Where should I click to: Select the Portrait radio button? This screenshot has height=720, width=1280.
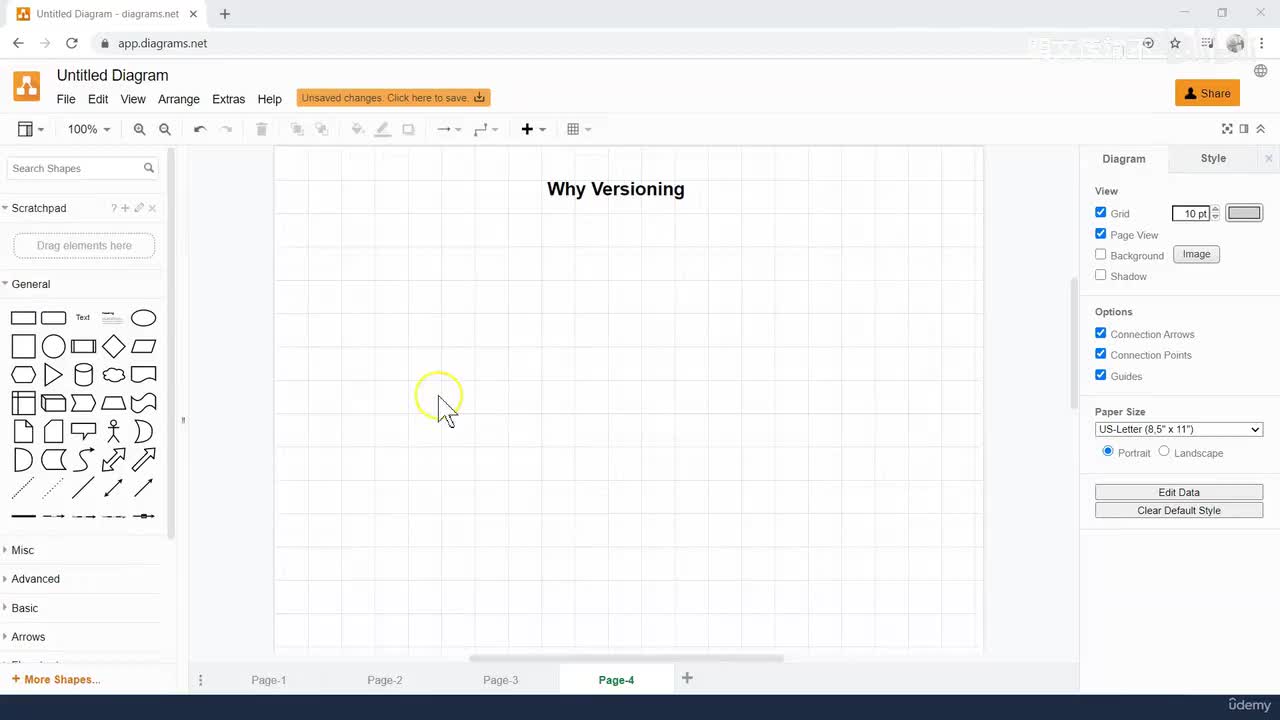tap(1108, 451)
